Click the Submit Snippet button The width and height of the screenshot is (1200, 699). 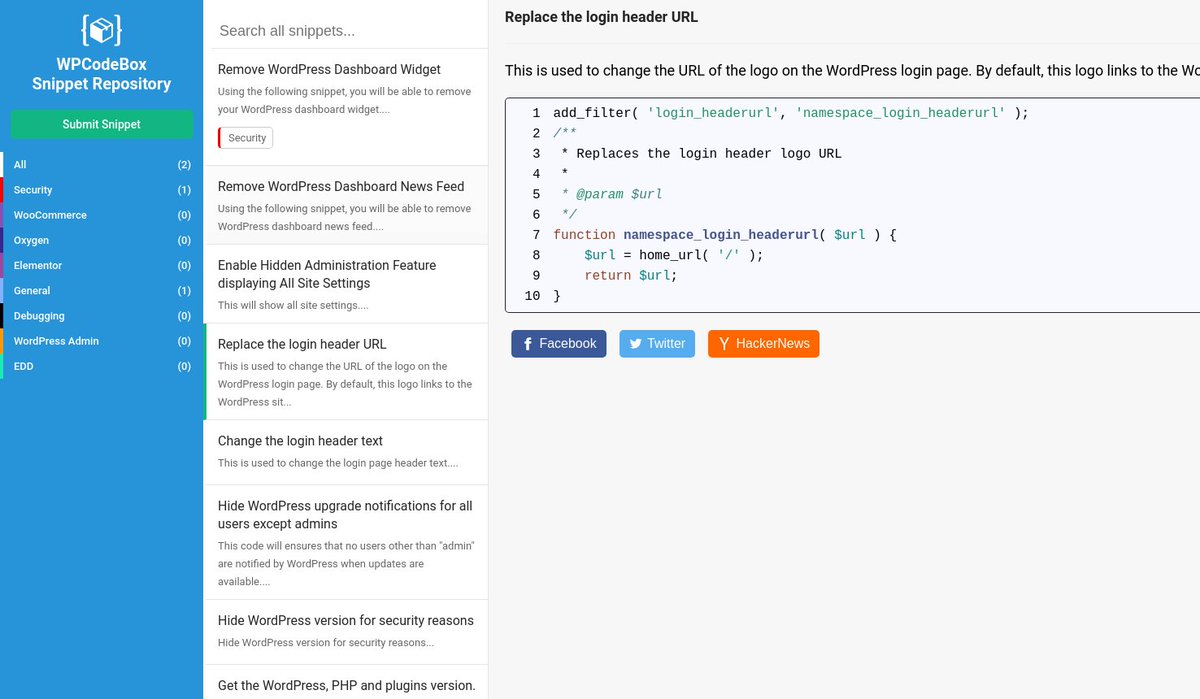tap(101, 124)
